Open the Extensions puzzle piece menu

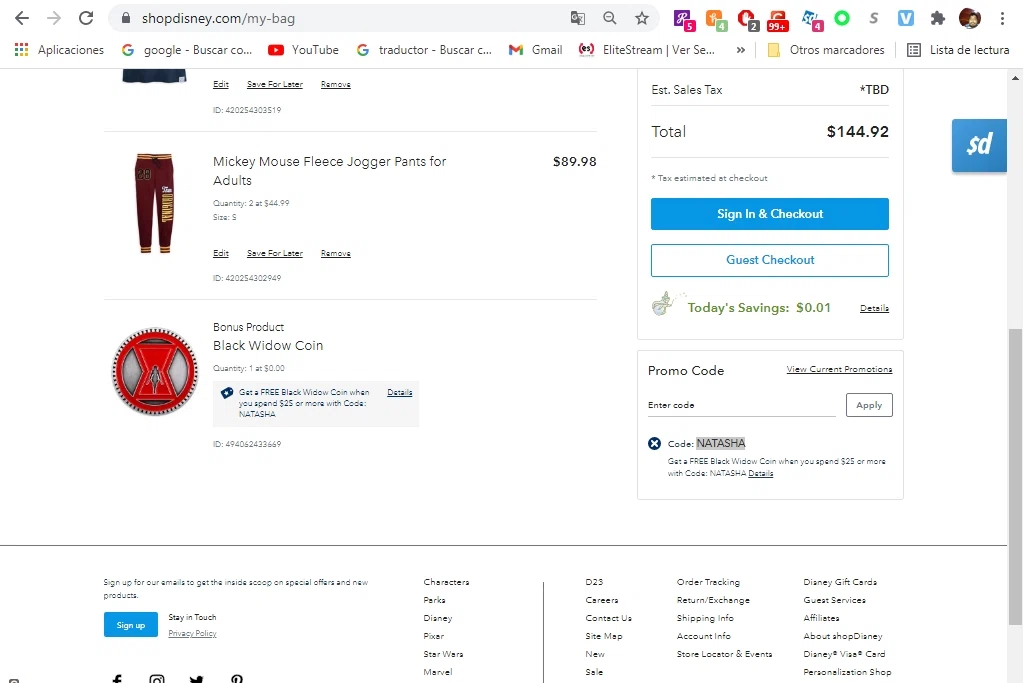938,18
